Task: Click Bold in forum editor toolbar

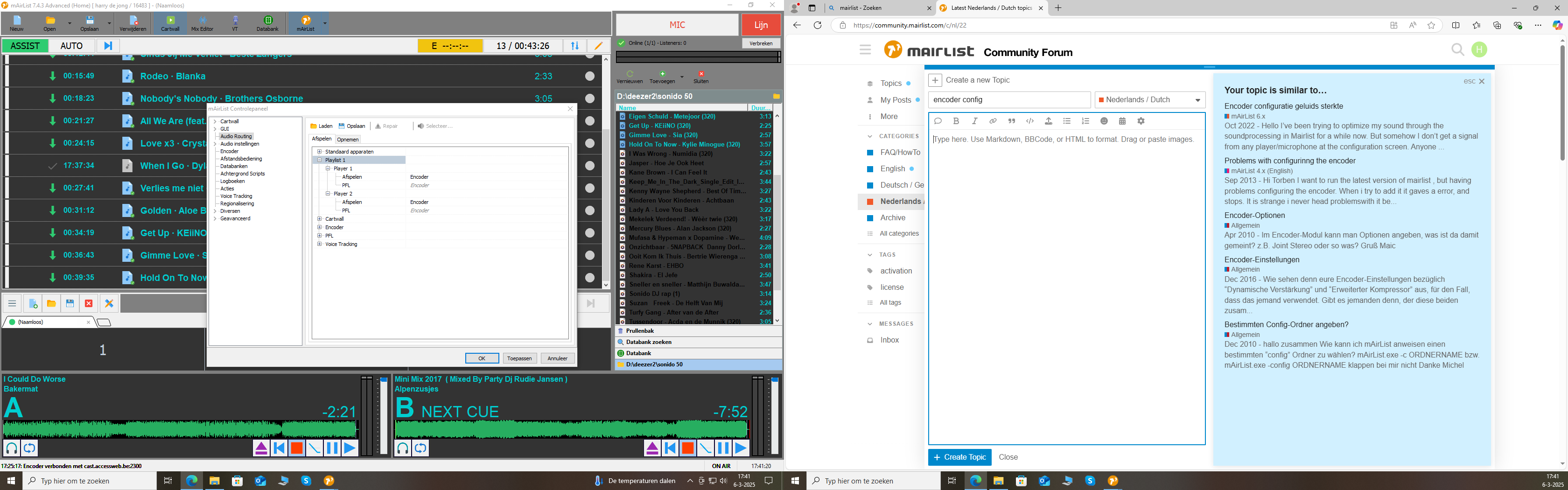Action: [x=956, y=121]
